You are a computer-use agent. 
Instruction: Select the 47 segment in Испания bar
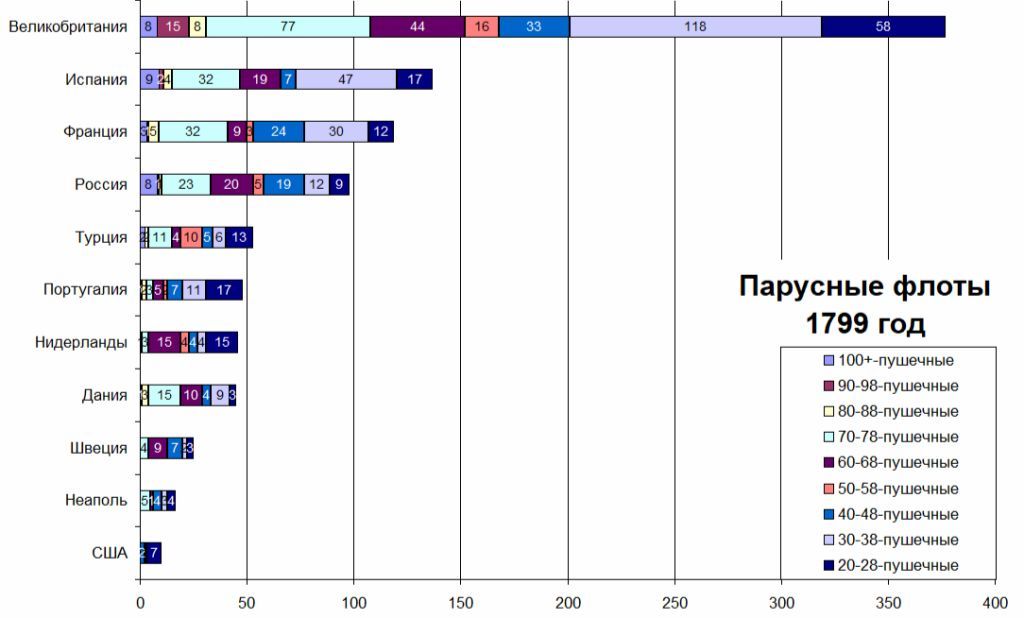[346, 80]
